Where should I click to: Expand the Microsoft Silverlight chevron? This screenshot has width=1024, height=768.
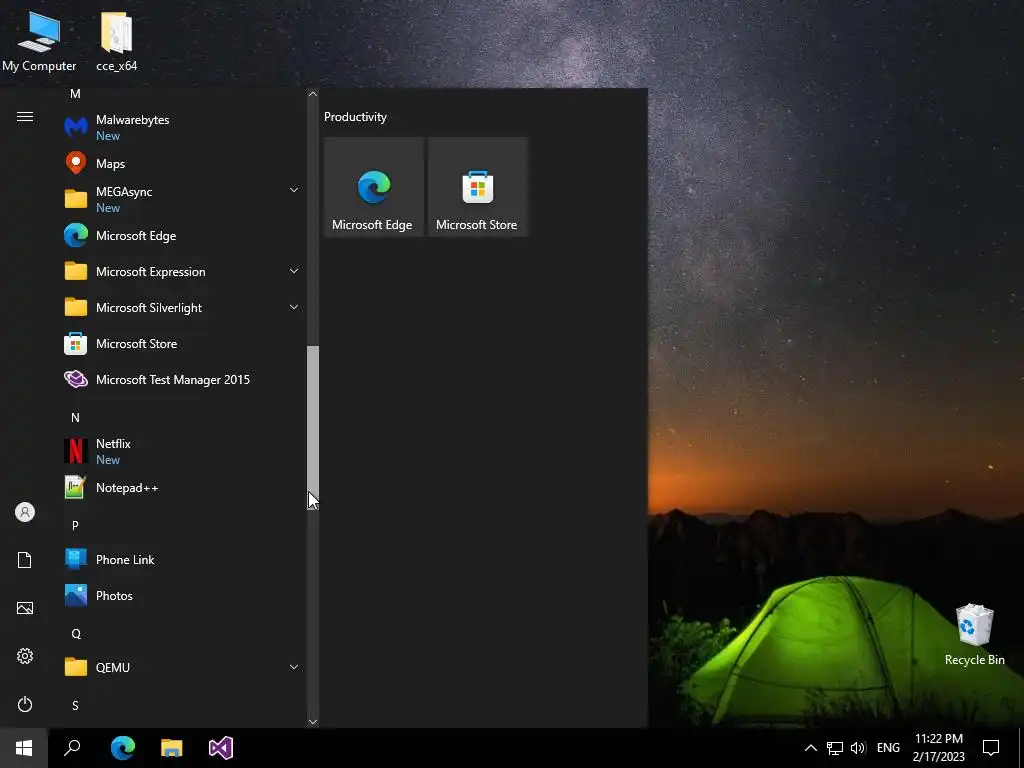294,307
